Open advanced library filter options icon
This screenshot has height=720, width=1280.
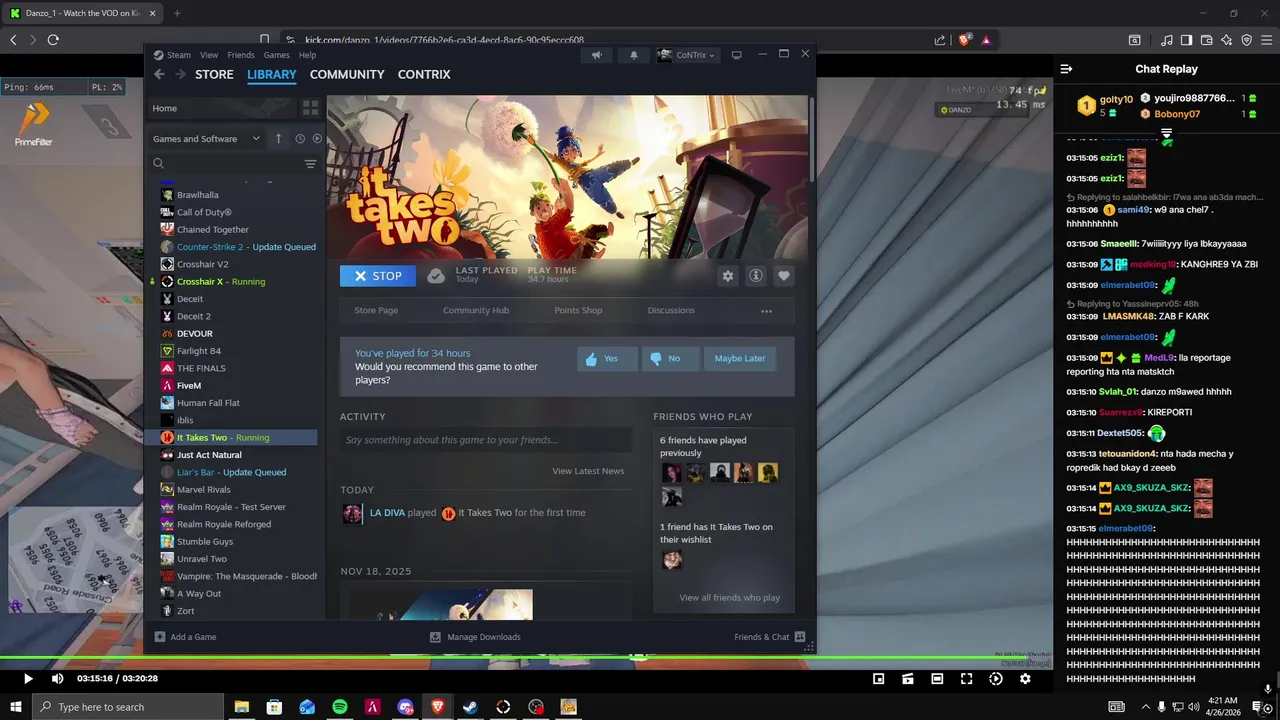tap(310, 164)
